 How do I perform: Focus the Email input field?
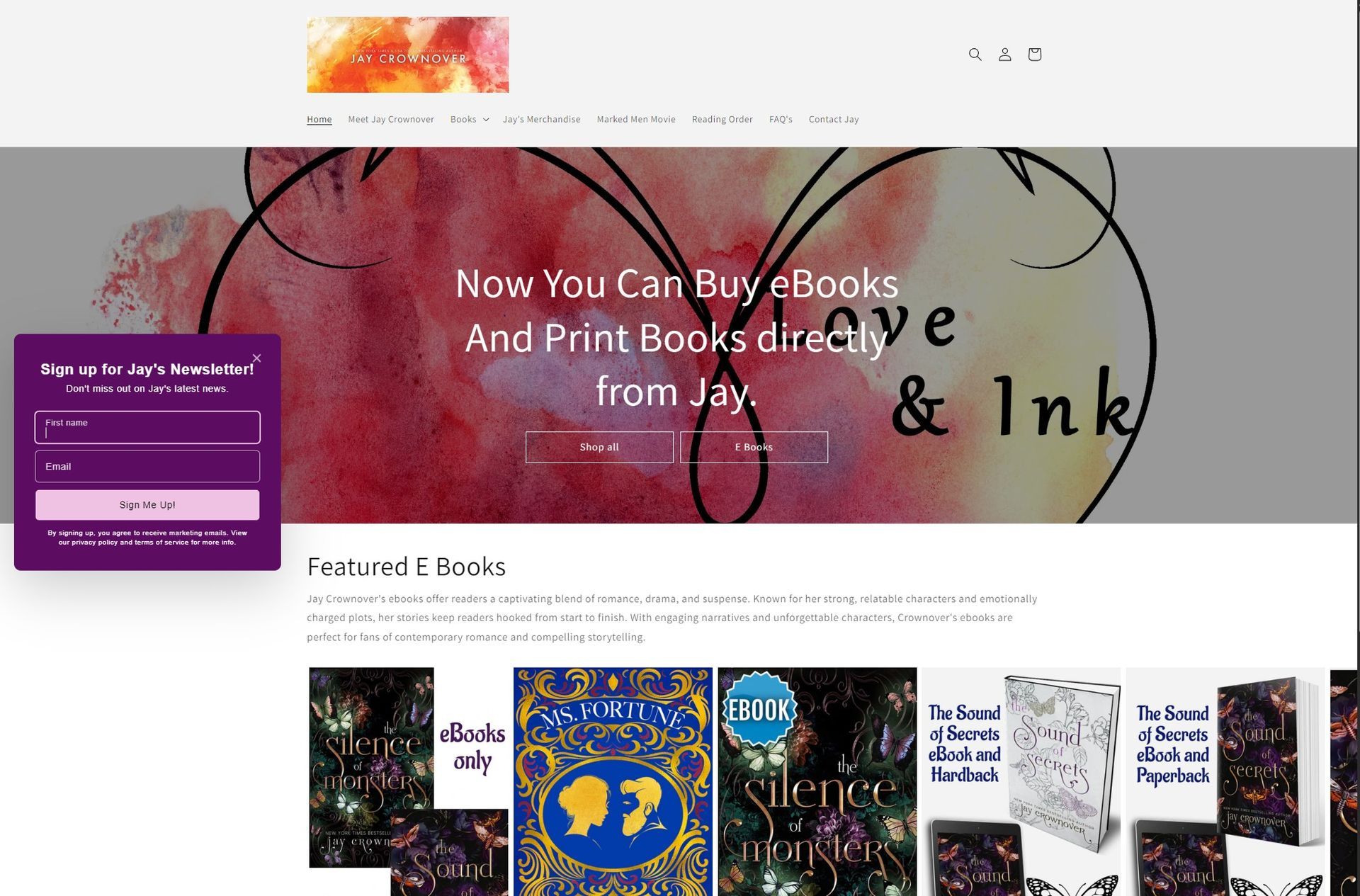(x=147, y=466)
